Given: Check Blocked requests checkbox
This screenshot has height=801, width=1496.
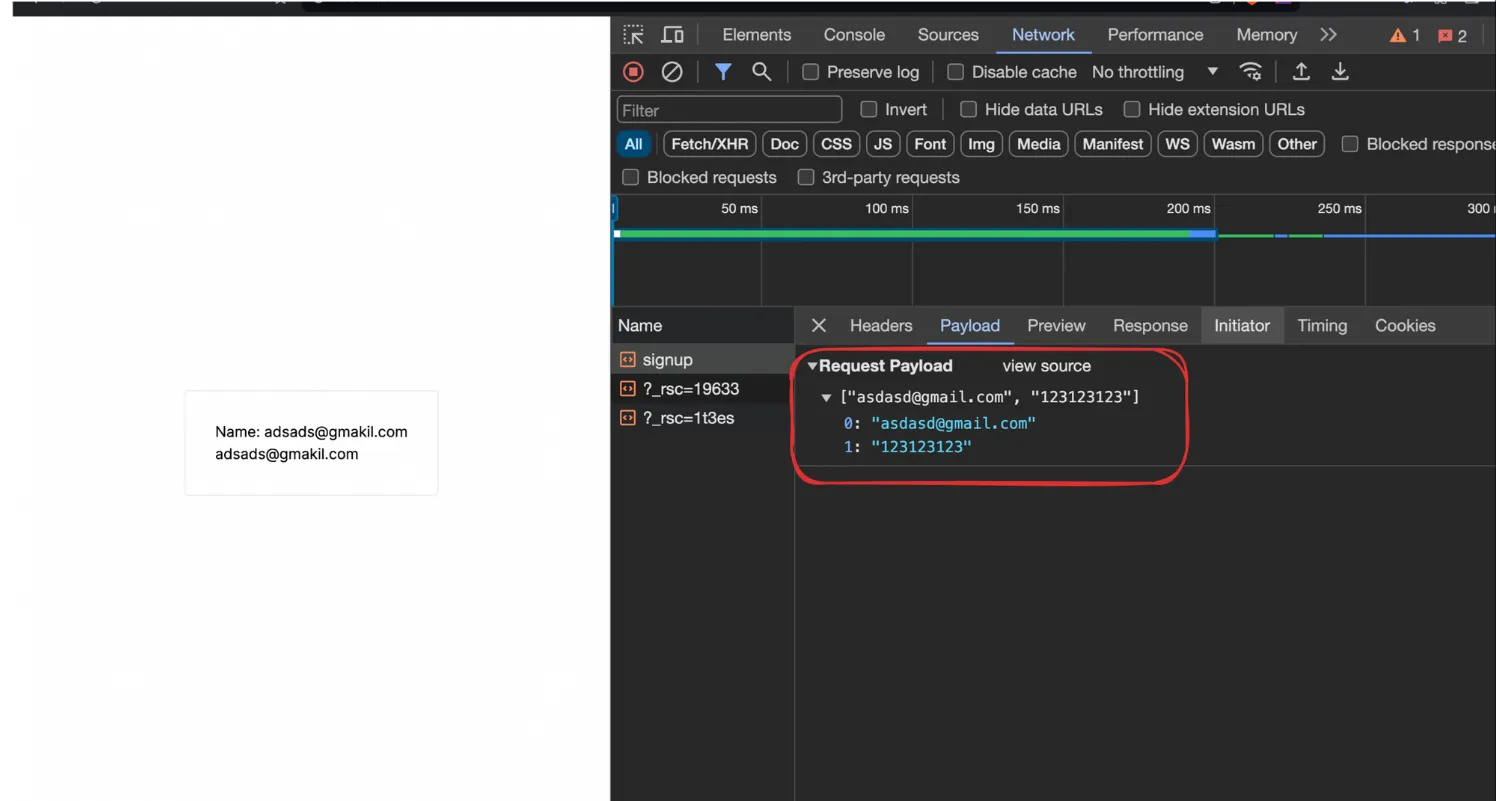Looking at the screenshot, I should [631, 178].
